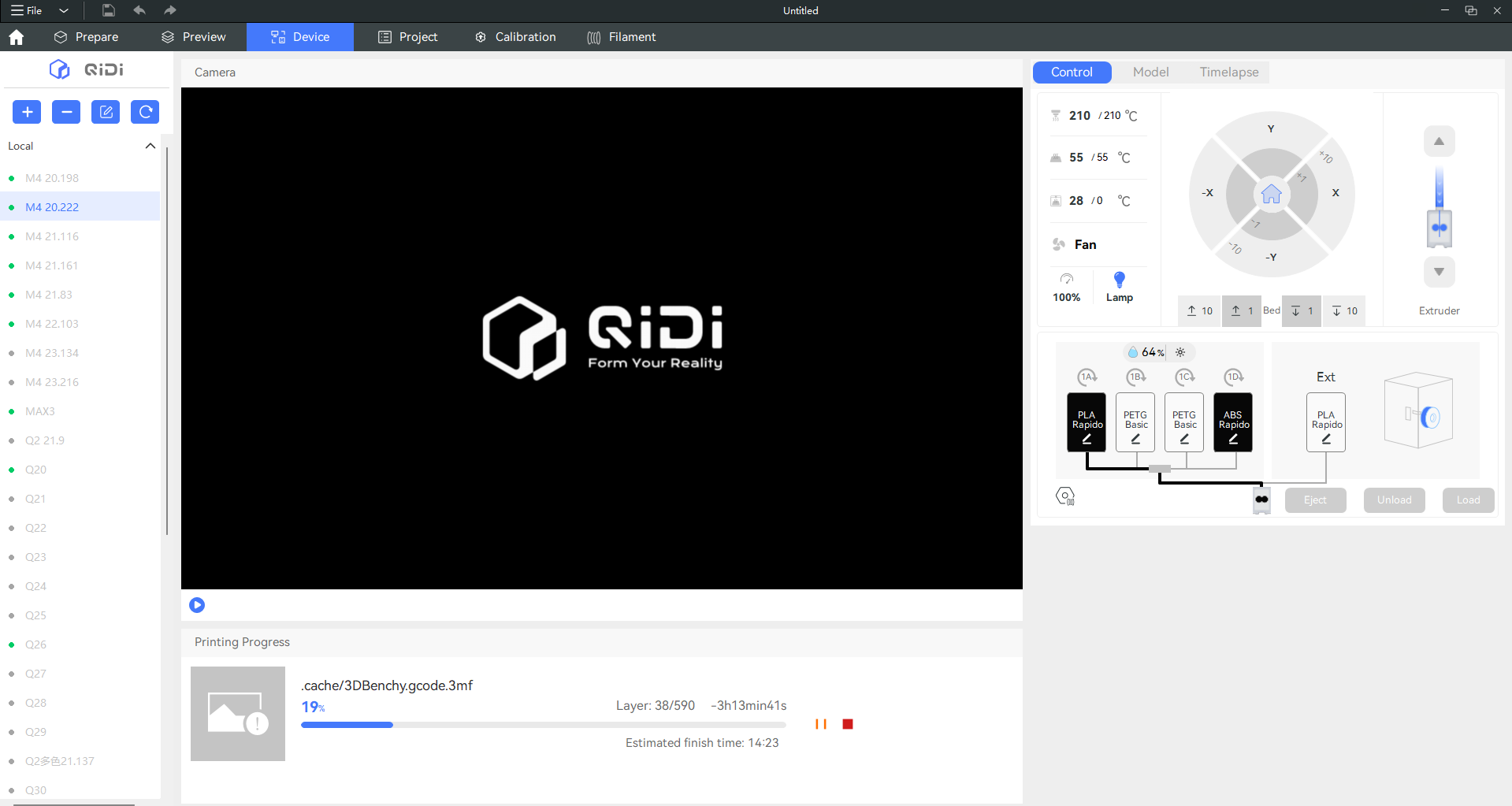This screenshot has height=806, width=1512.
Task: Select slot 1A PLA Rapido filament
Action: tap(1087, 422)
